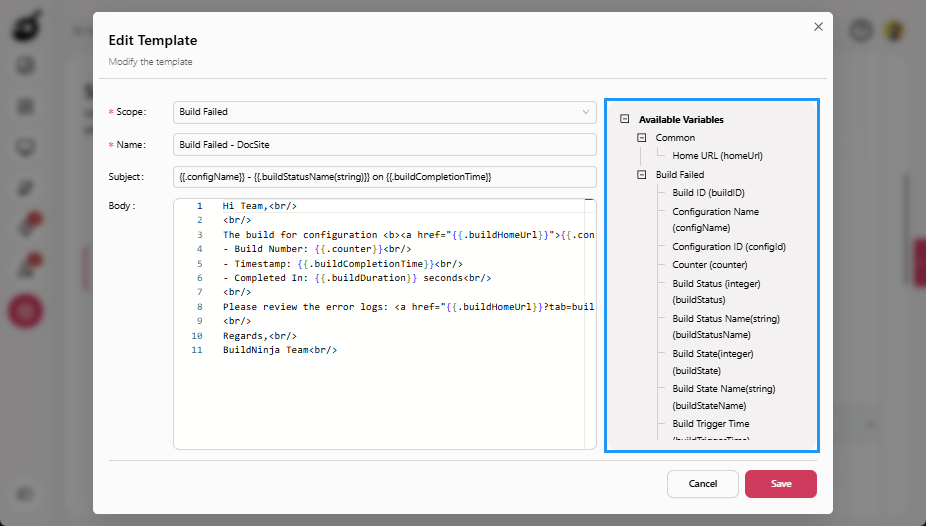Click body line 6 Completed In text
This screenshot has width=926, height=526.
click(x=357, y=278)
